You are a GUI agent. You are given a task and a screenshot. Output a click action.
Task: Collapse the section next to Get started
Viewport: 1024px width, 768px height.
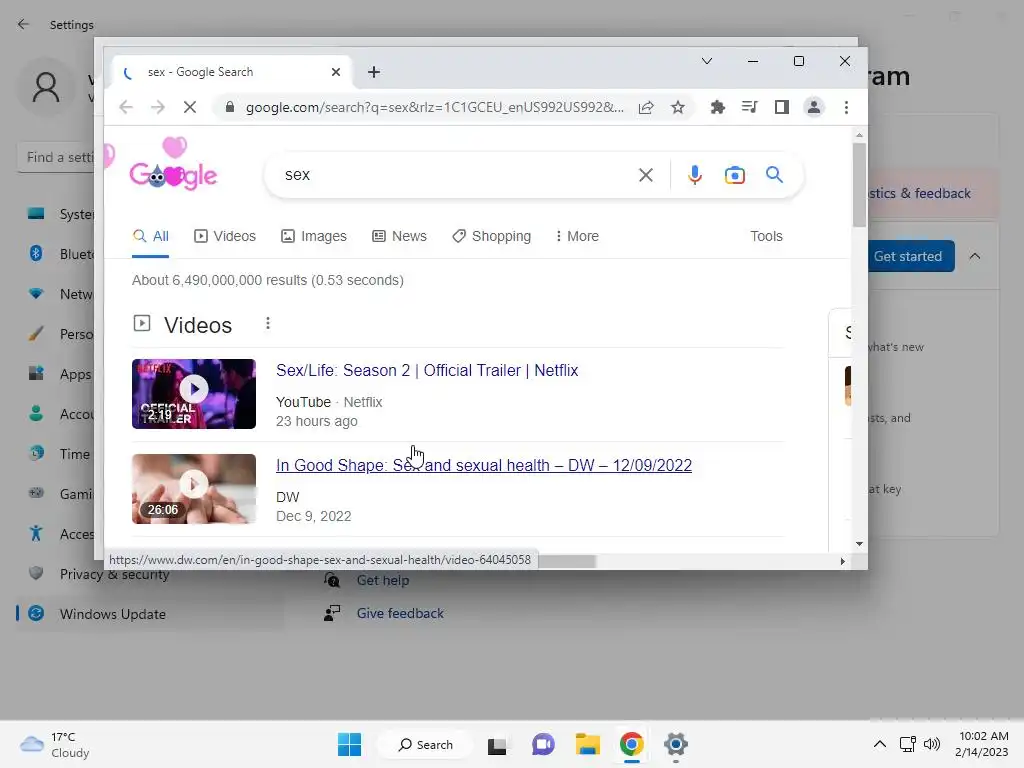[x=974, y=256]
